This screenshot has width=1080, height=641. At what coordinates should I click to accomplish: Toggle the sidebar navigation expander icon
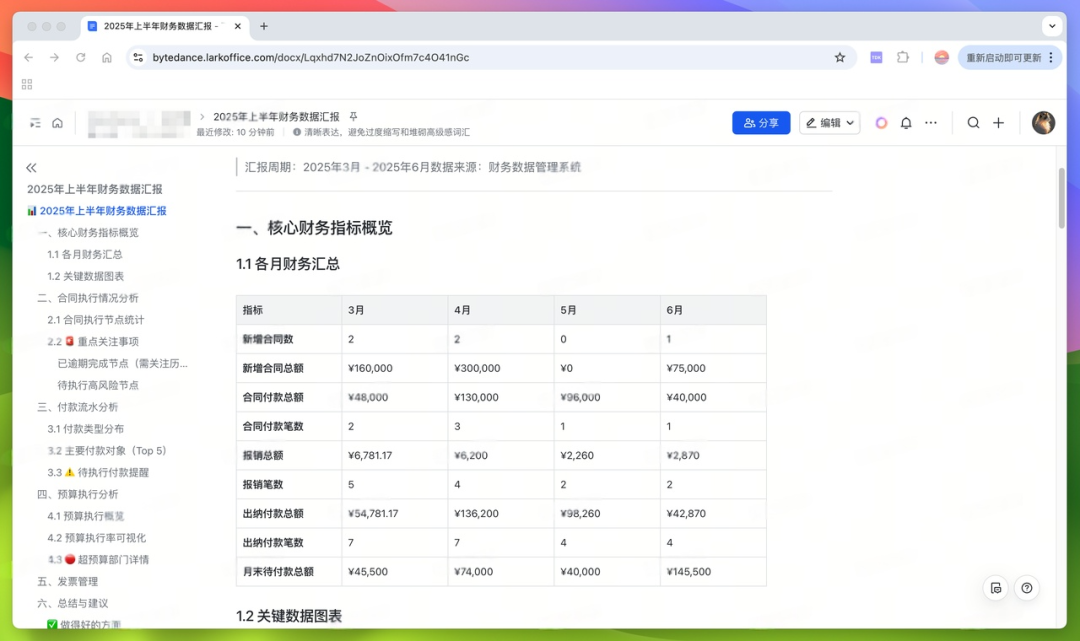(35, 123)
